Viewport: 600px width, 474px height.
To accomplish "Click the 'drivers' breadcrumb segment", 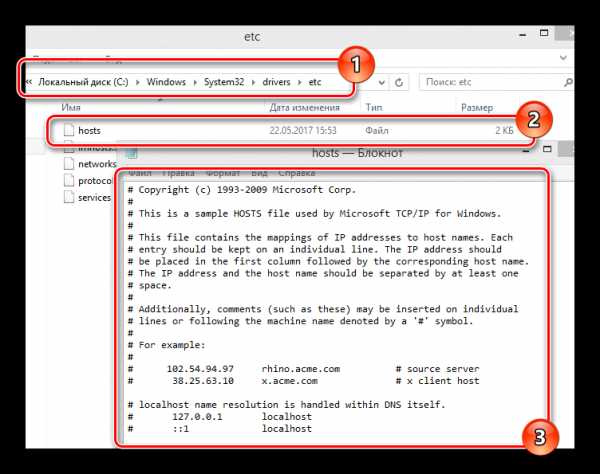I will [x=276, y=82].
